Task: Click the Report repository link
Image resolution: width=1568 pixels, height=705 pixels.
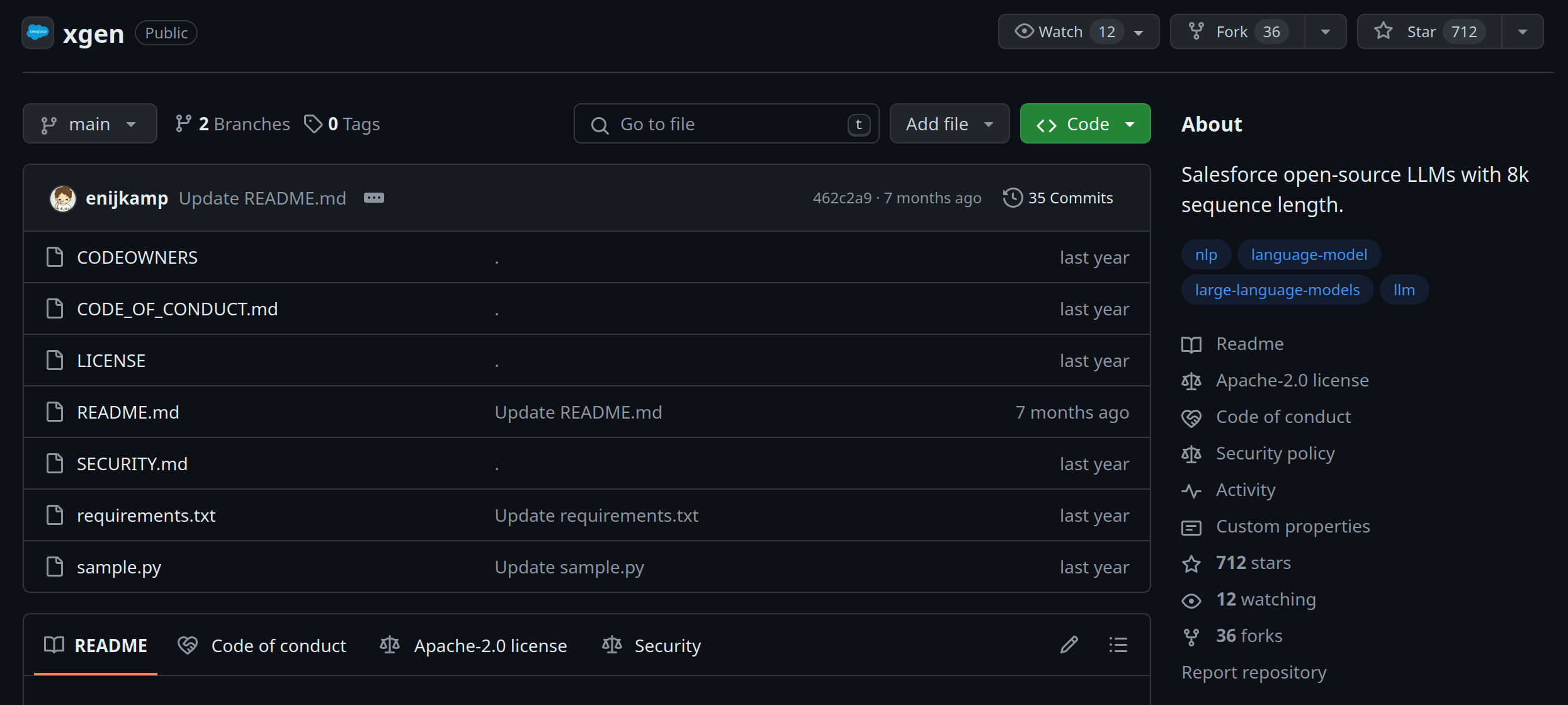Action: coord(1254,673)
